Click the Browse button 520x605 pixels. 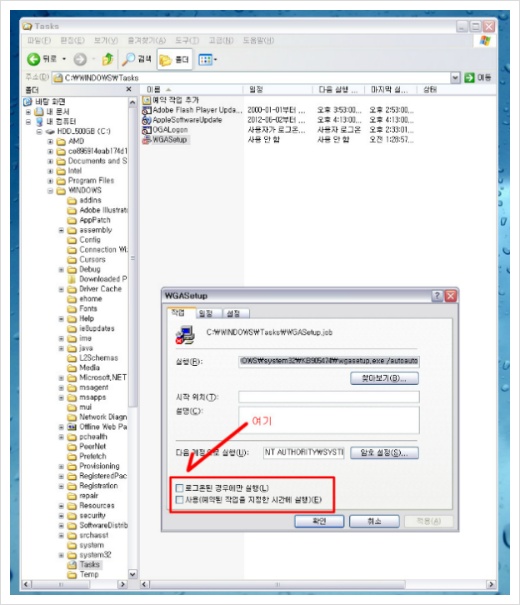(x=384, y=378)
